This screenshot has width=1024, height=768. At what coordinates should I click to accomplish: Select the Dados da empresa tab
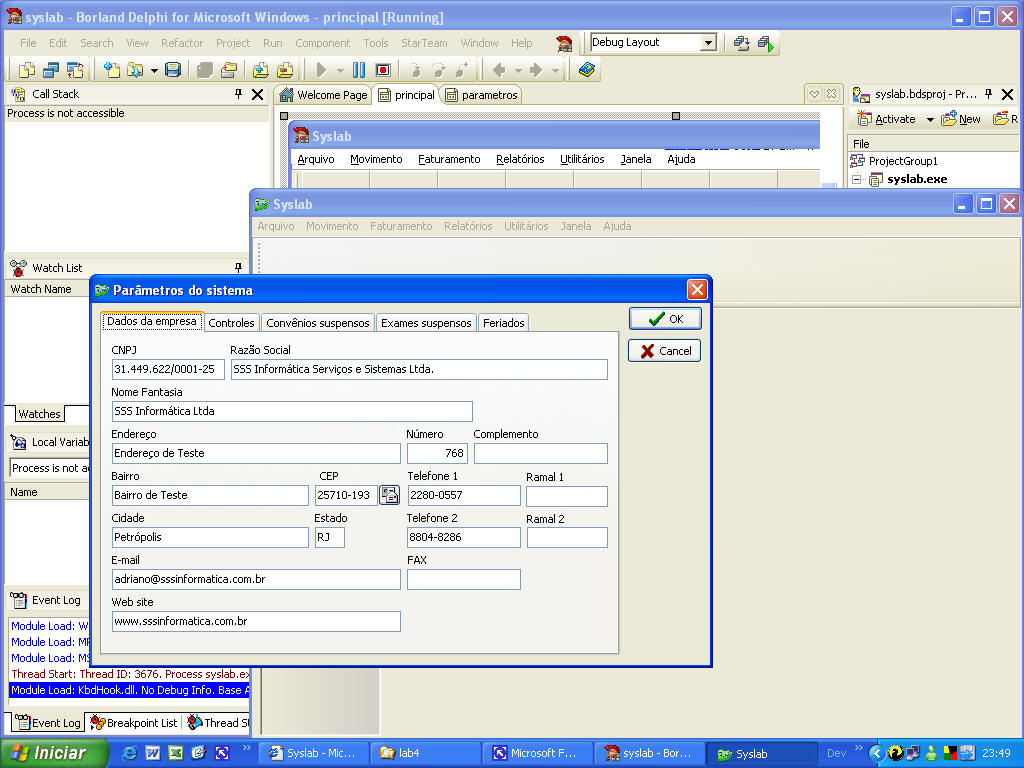(152, 321)
